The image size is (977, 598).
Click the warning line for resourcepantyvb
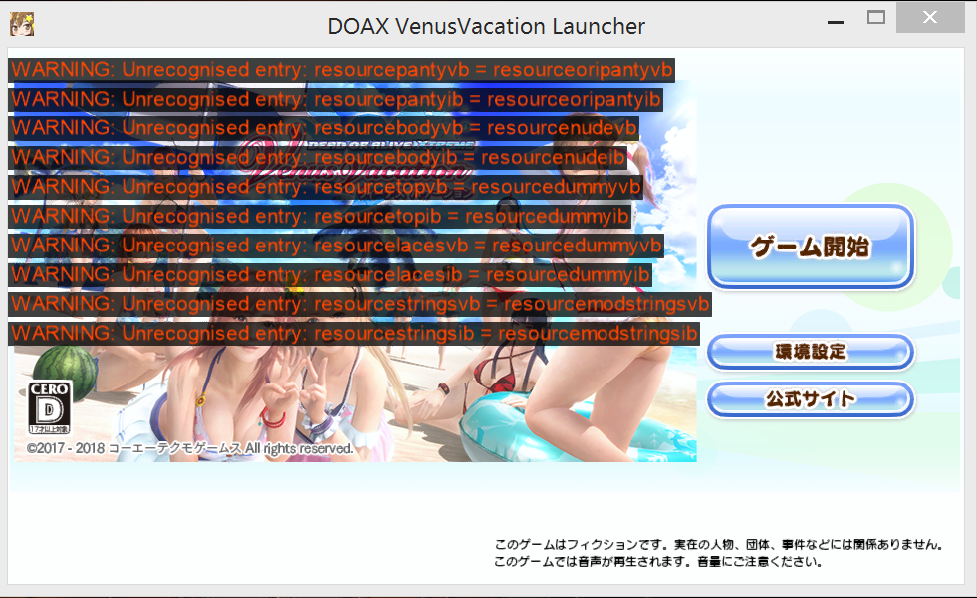[341, 70]
